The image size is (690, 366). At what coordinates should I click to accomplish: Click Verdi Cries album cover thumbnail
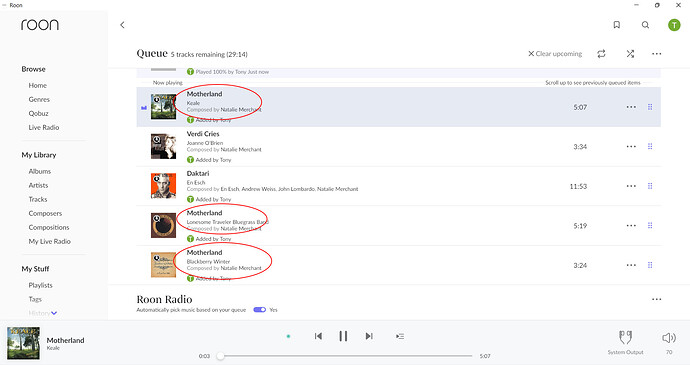(163, 146)
